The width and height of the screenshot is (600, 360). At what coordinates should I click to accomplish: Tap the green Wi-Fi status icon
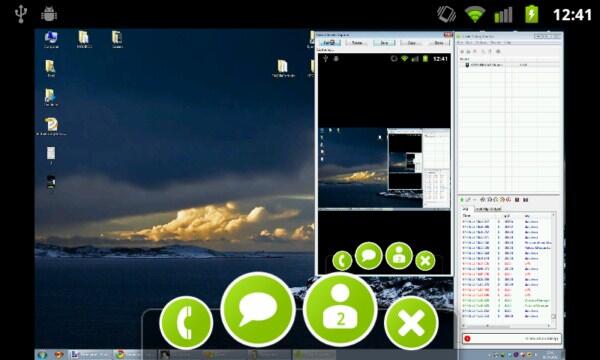point(474,15)
